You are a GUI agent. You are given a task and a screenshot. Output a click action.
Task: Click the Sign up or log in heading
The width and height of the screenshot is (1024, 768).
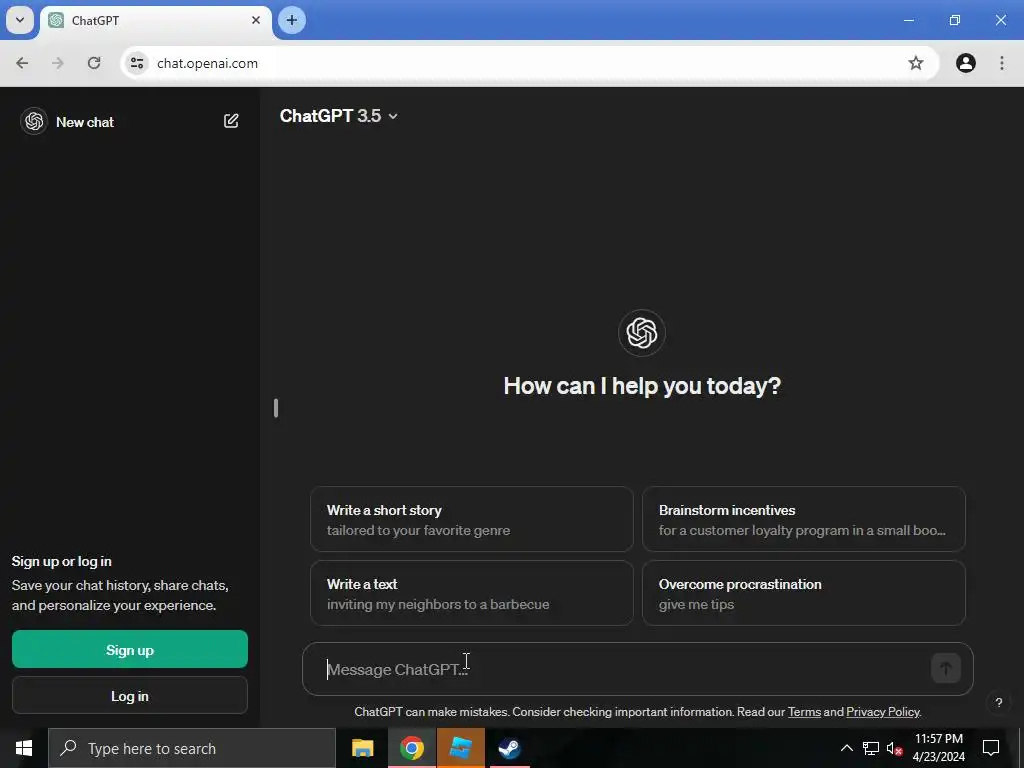coord(61,561)
